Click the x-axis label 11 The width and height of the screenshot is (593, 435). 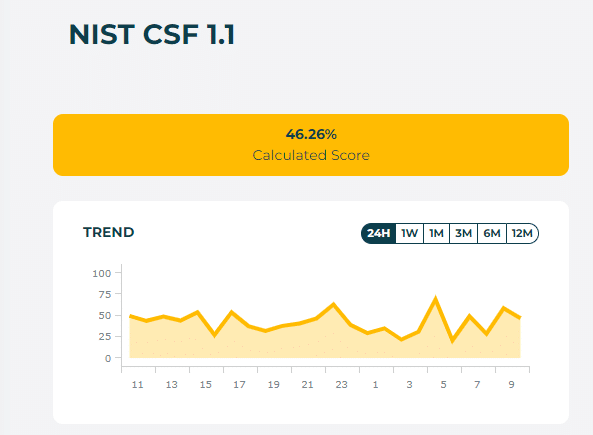[x=138, y=385]
